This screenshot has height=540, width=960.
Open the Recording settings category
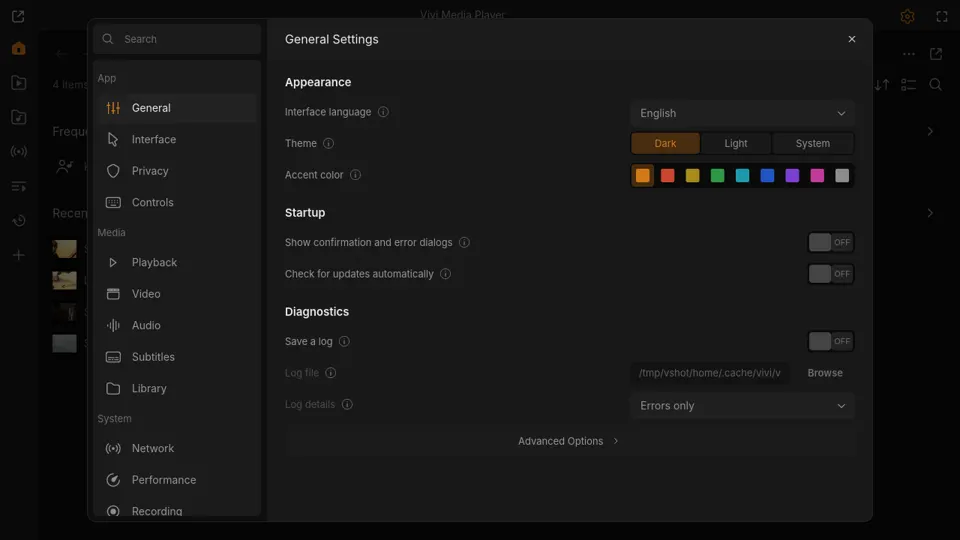click(176, 510)
